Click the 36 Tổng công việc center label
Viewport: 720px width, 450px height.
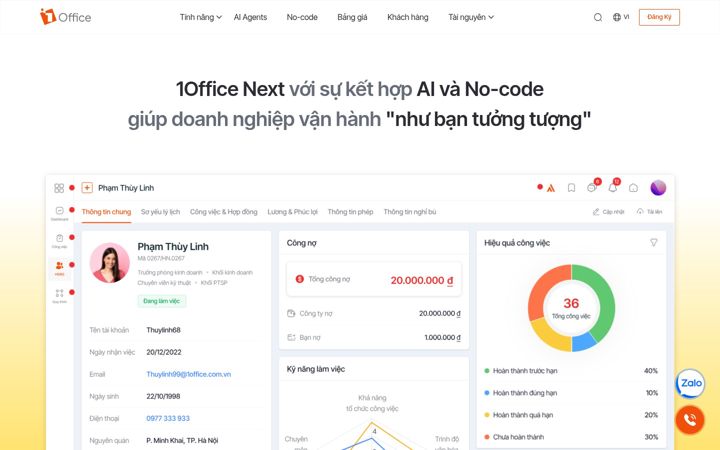571,308
